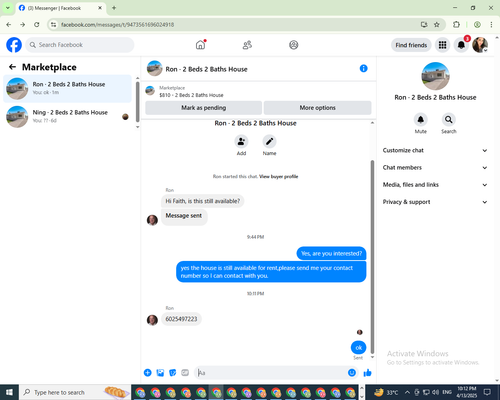Reload the page
Viewport: 500px width, 400px height.
tap(37, 24)
